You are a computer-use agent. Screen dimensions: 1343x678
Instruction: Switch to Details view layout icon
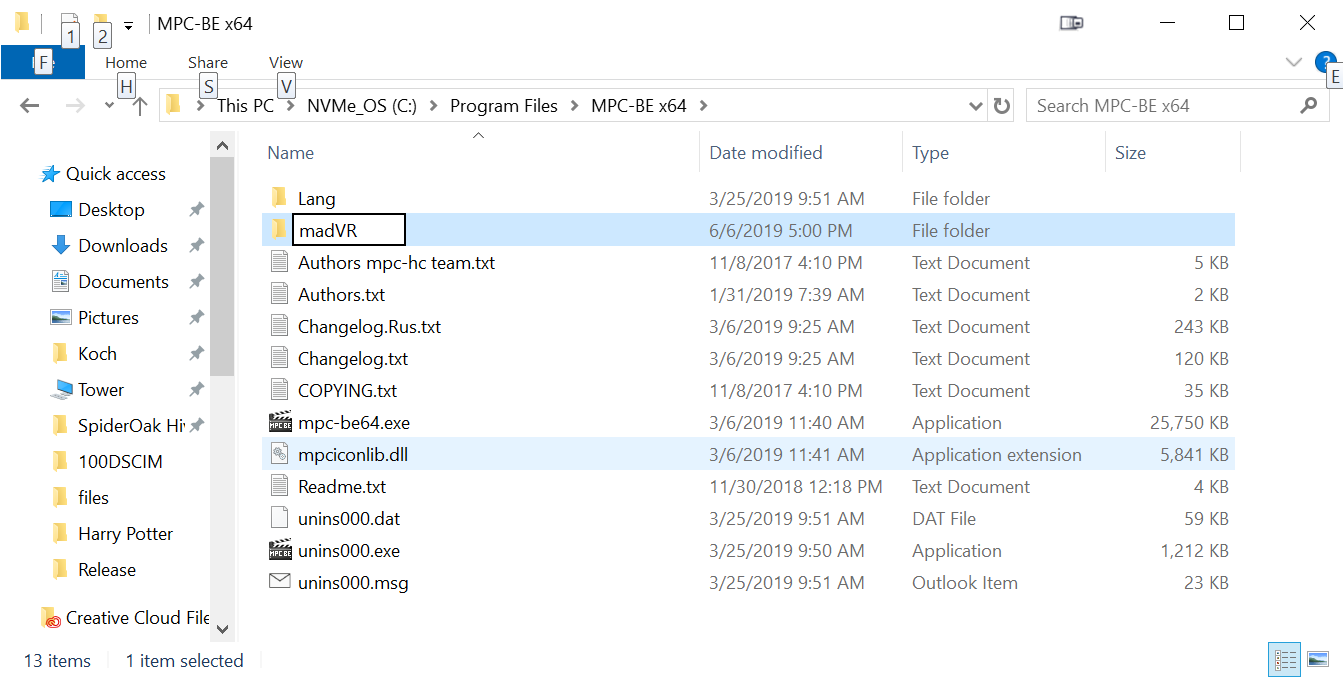pyautogui.click(x=1285, y=659)
